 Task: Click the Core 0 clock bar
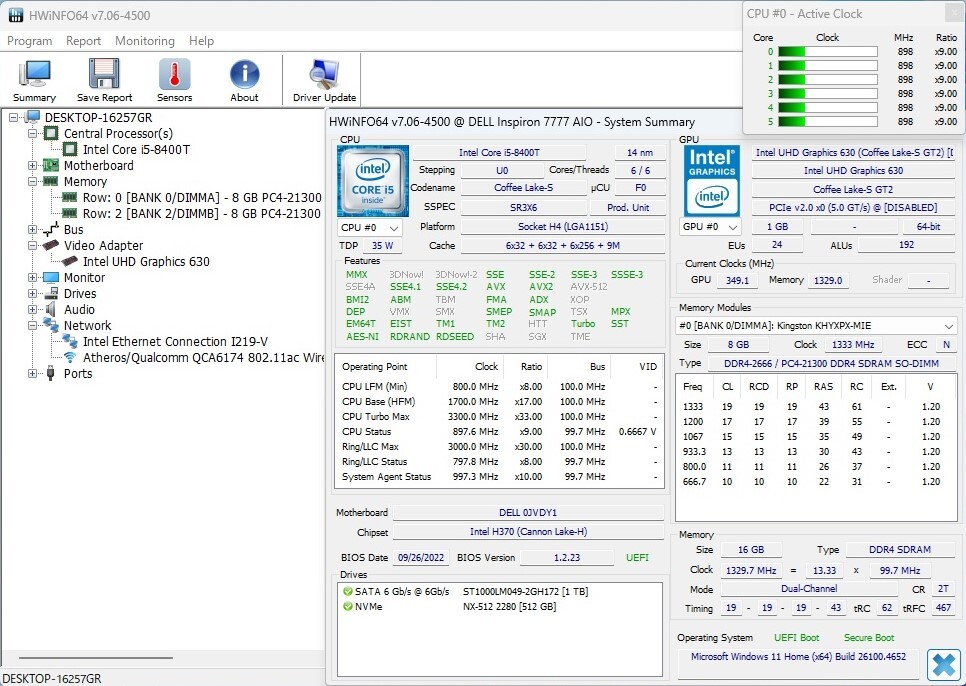point(828,52)
